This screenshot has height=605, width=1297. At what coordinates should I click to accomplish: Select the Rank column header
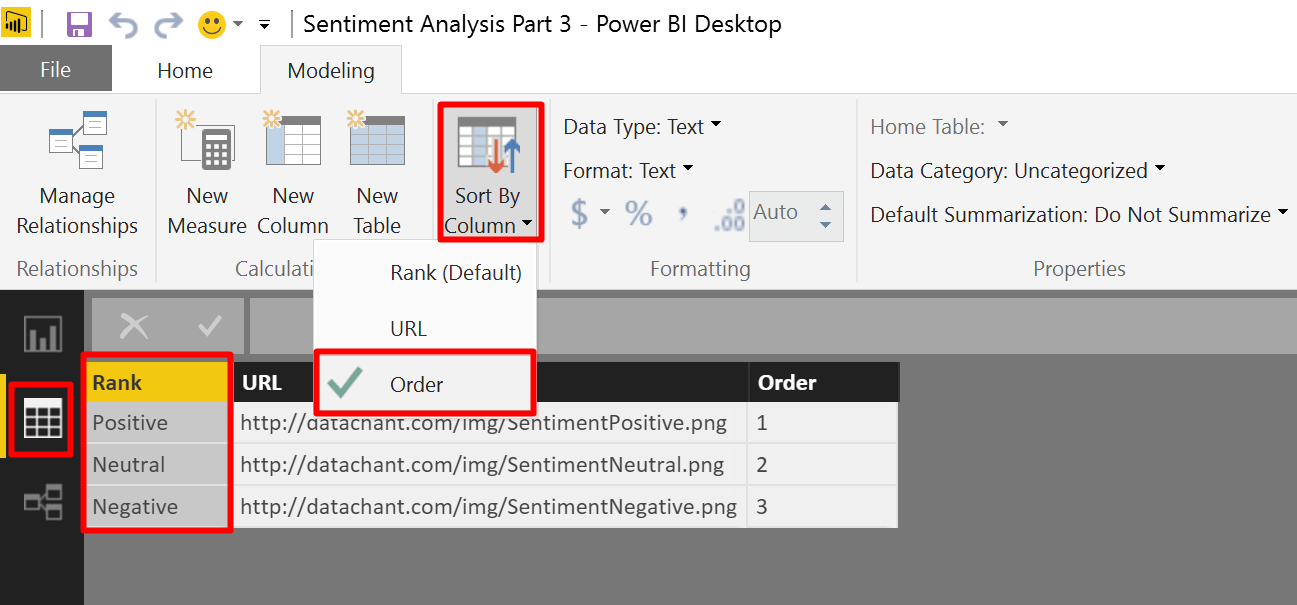(158, 383)
